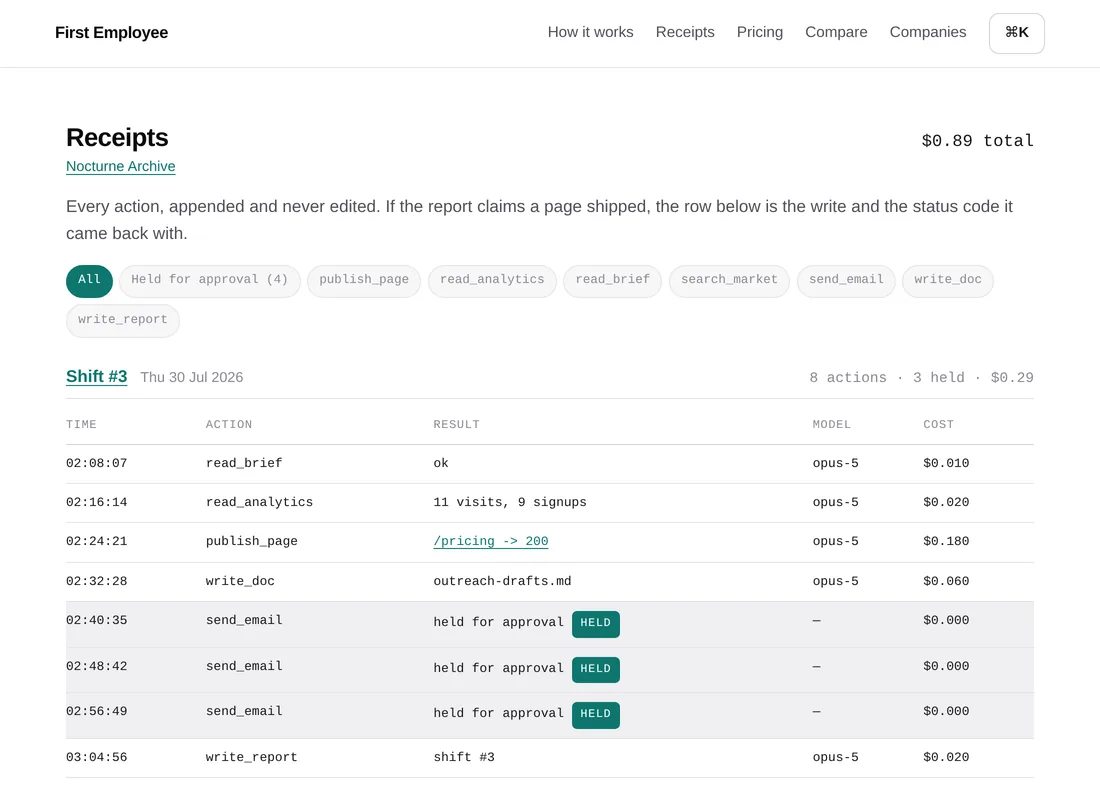1100x800 pixels.
Task: Click HELD badge in 02:48:42 row
Action: click(x=596, y=669)
